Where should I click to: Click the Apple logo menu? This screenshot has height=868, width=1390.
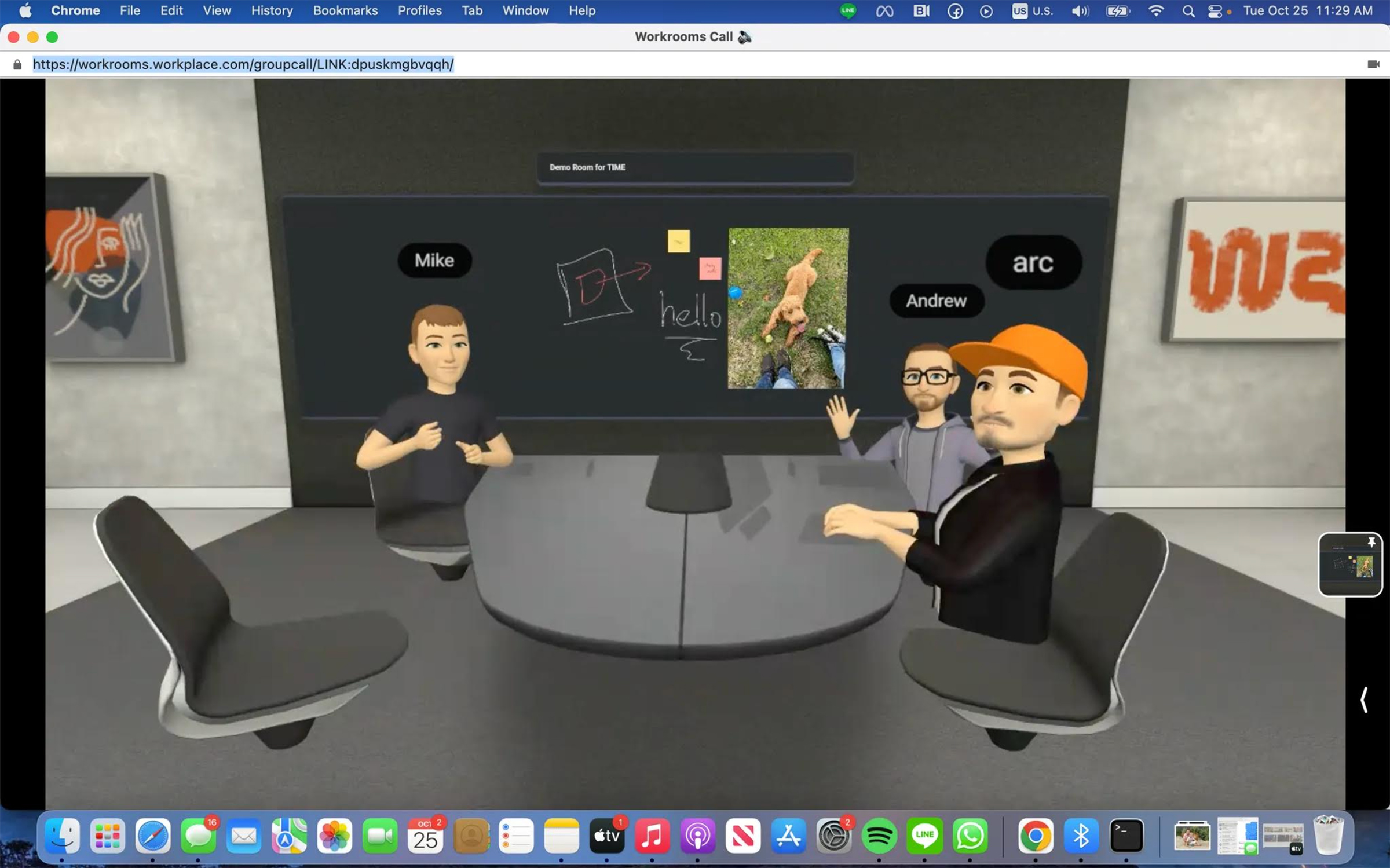pyautogui.click(x=25, y=10)
